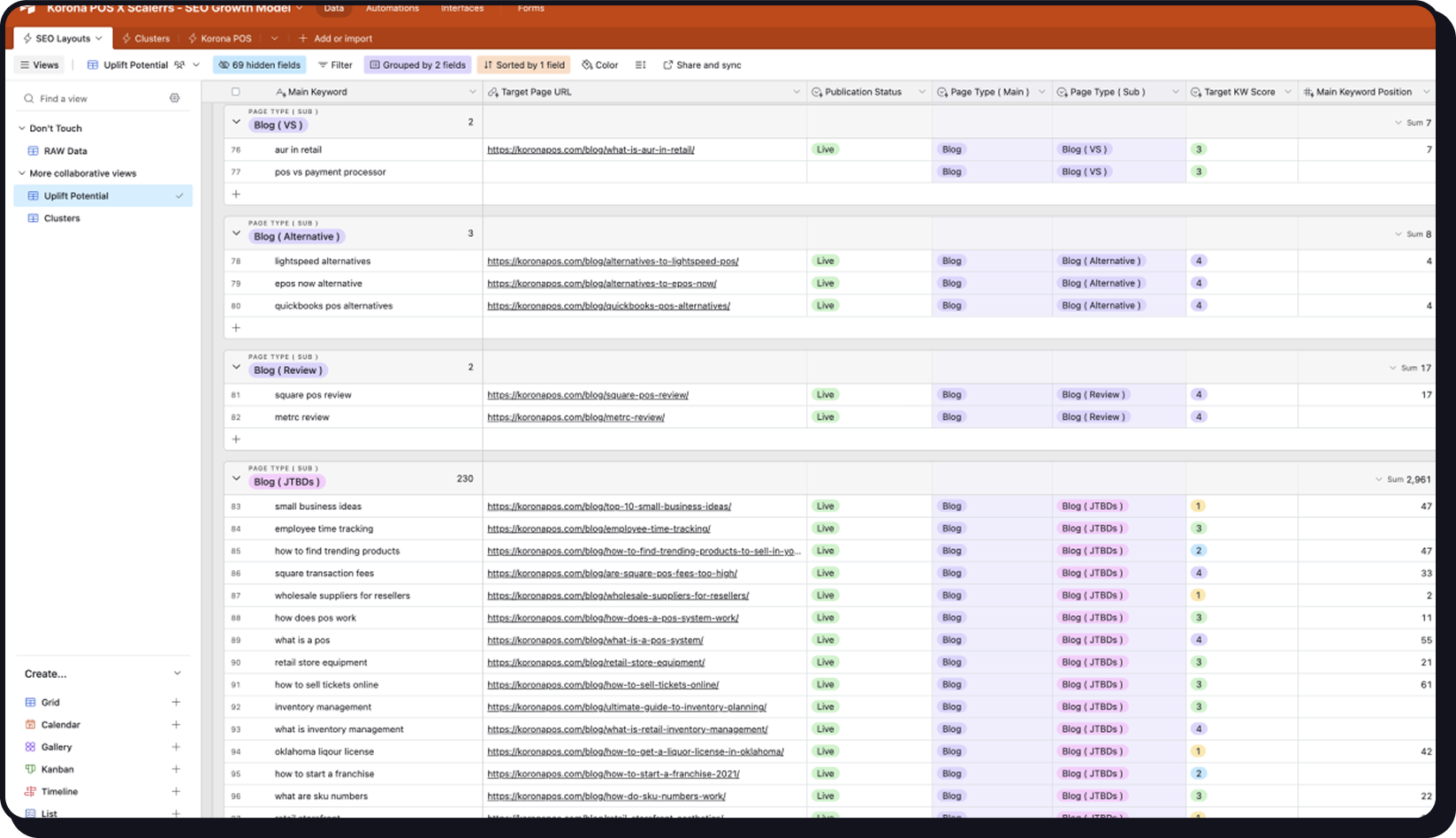Open Publication Status column dropdown
This screenshot has height=838, width=1456.
922,92
